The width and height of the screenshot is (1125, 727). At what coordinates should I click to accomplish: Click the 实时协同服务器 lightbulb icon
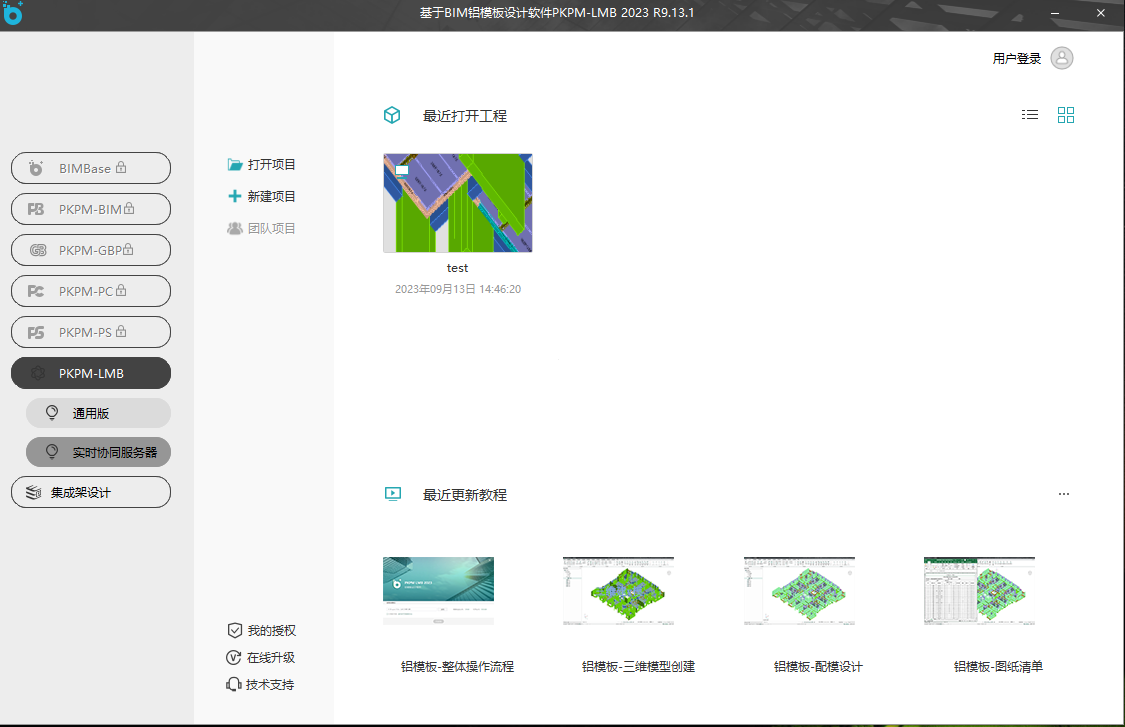(x=52, y=451)
